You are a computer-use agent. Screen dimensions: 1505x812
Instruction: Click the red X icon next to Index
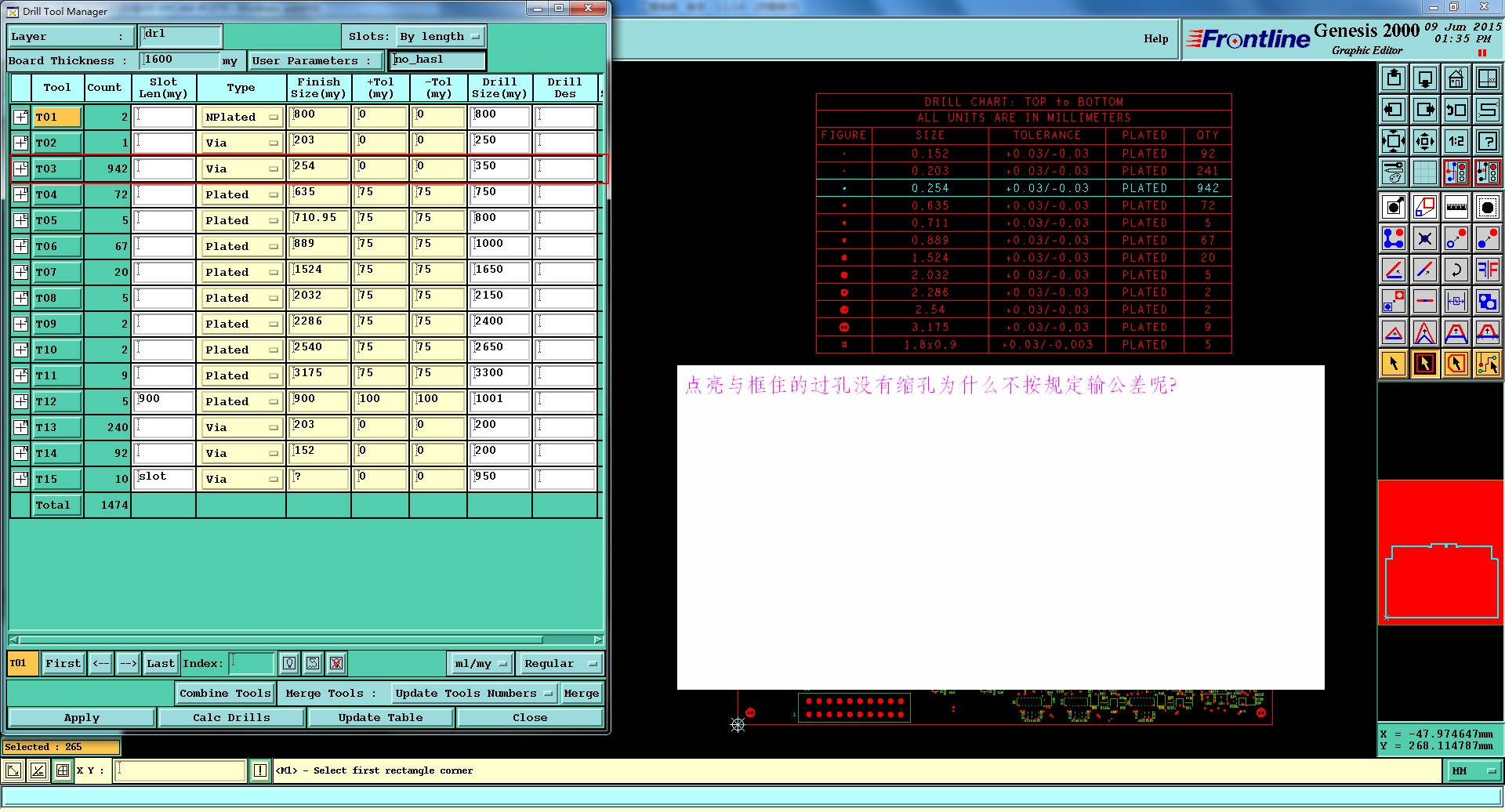(x=336, y=663)
